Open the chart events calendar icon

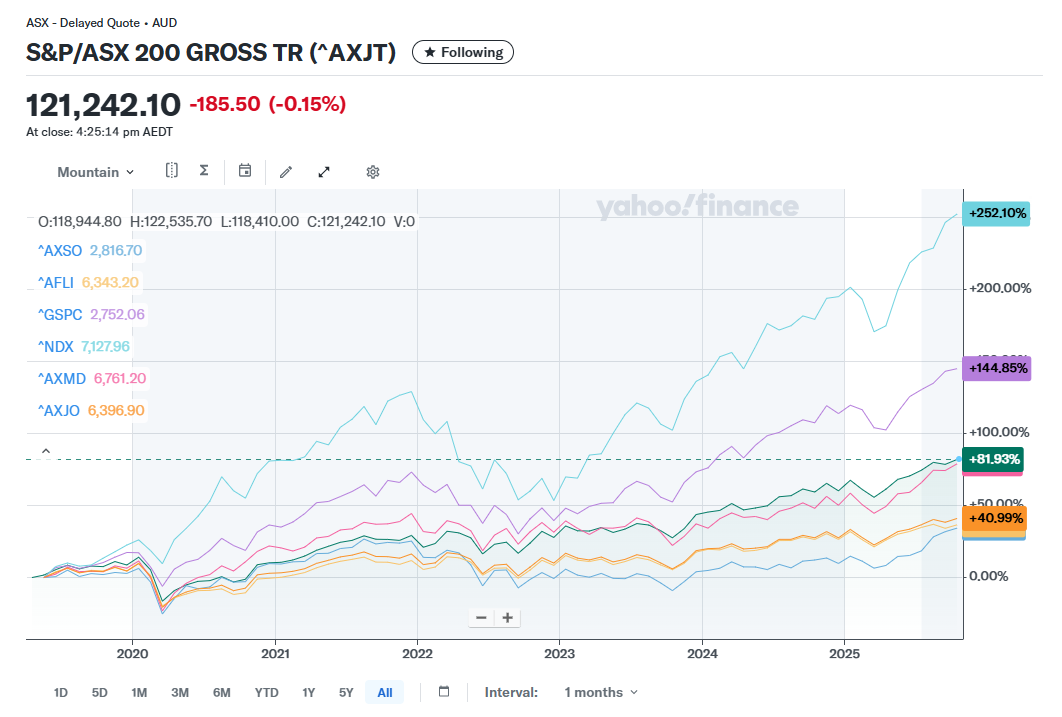[245, 171]
